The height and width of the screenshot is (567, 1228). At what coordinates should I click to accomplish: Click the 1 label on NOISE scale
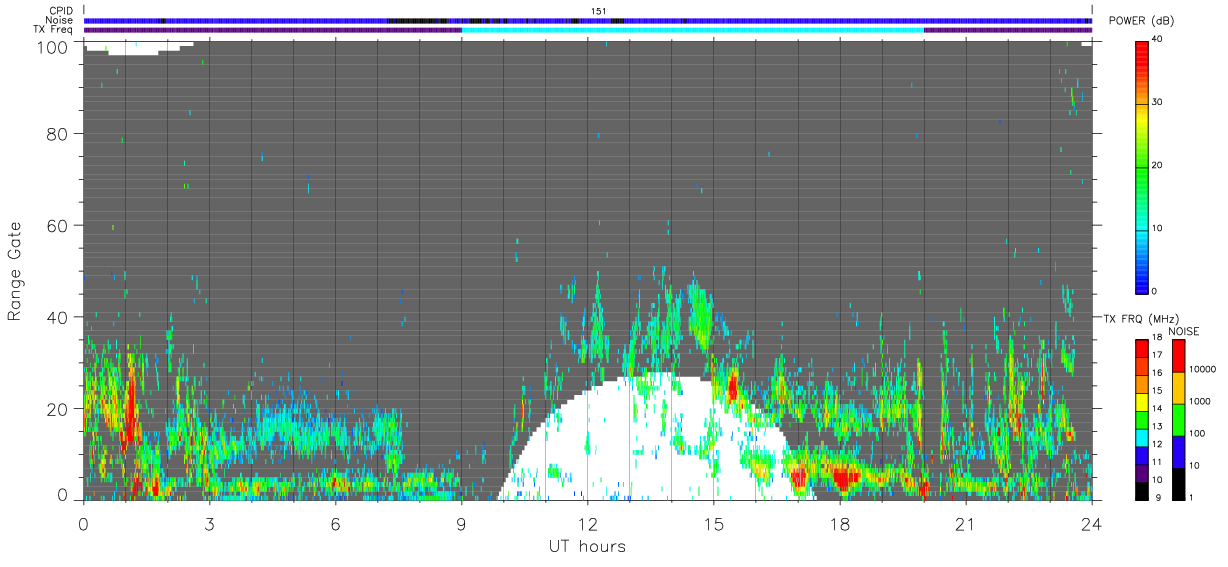[1193, 497]
